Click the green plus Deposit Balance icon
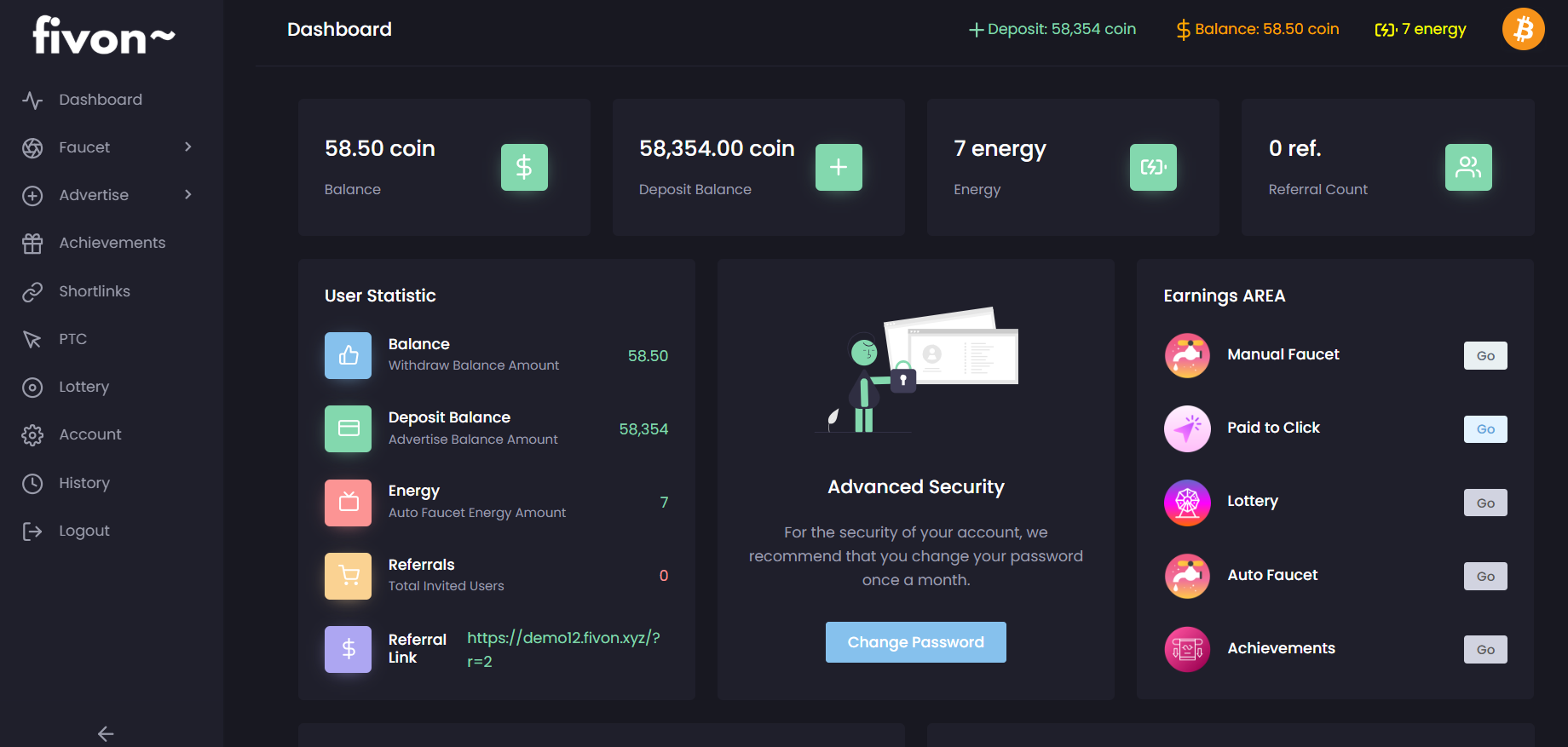This screenshot has height=747, width=1568. tap(839, 167)
